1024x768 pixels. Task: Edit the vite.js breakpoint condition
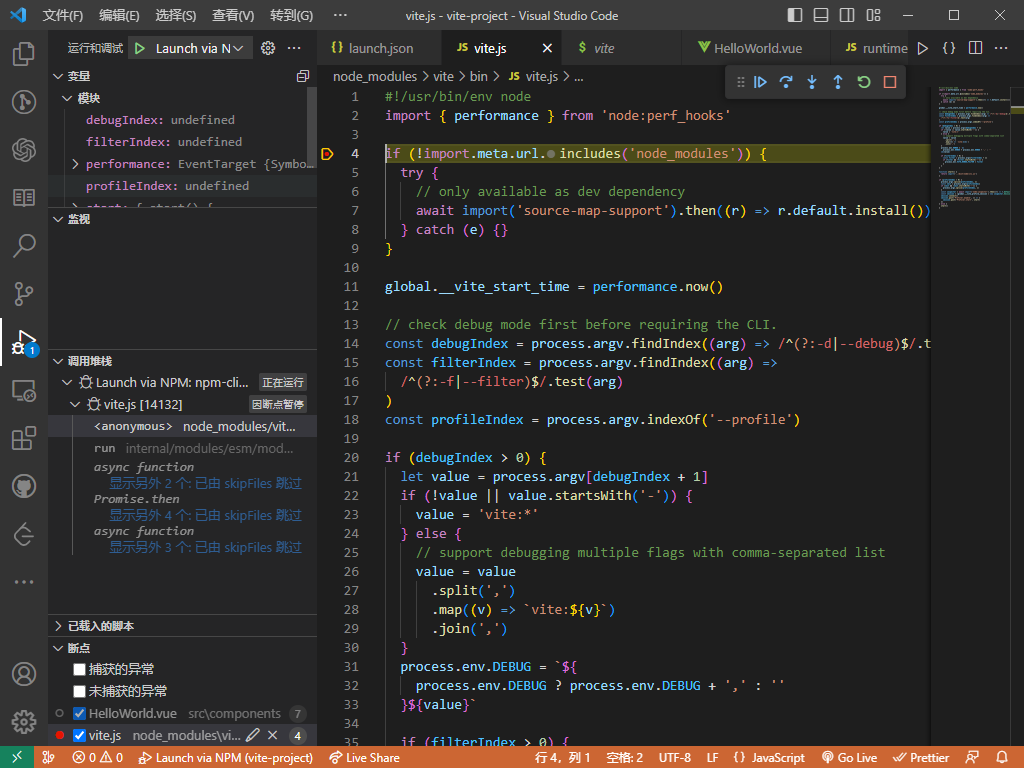(253, 735)
